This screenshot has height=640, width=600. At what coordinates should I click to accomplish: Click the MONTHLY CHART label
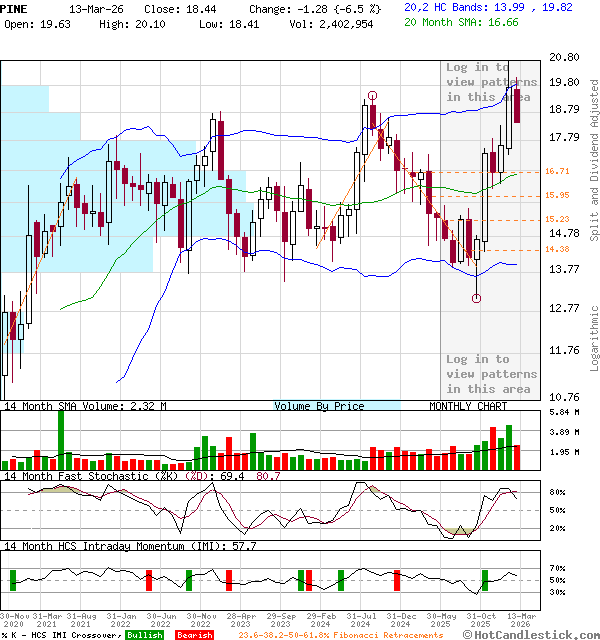[x=468, y=406]
